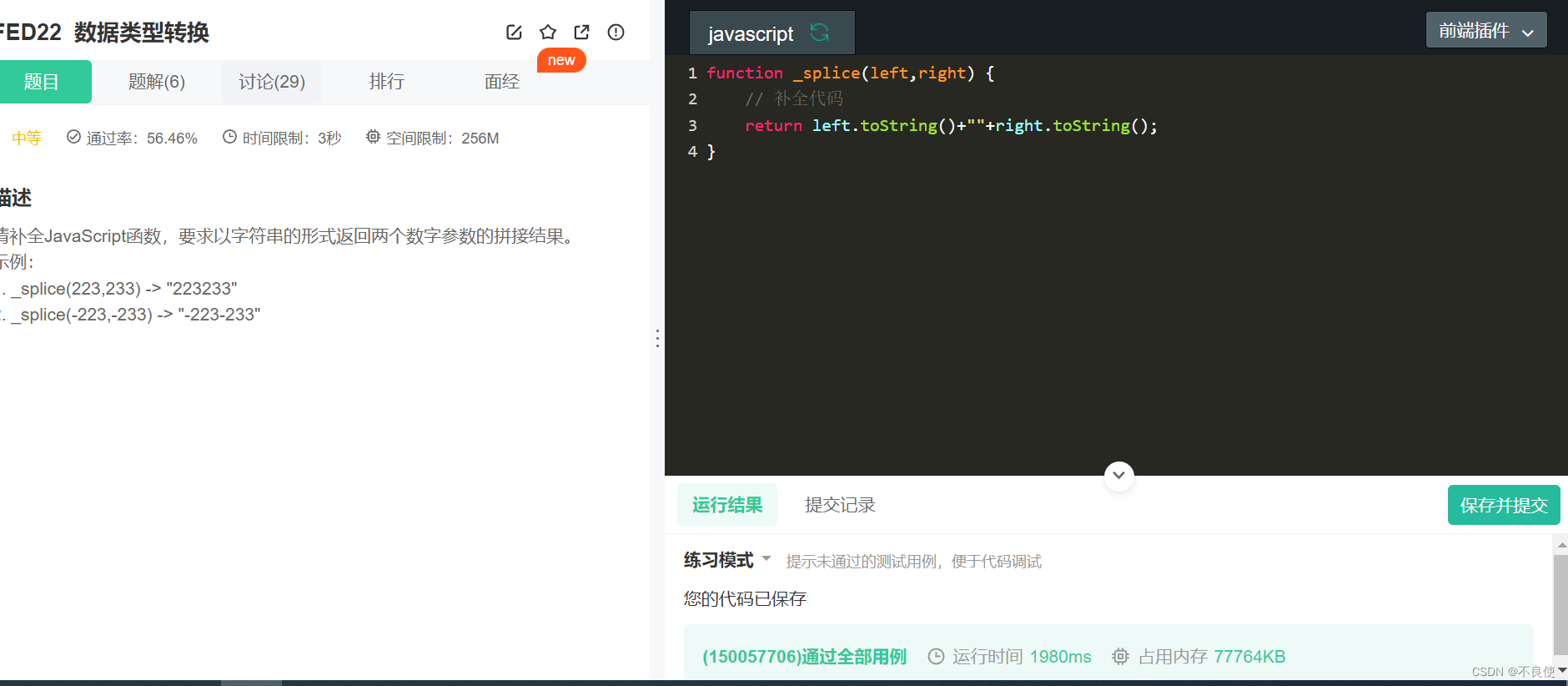Click the 运行时间 1980ms text
This screenshot has width=1568, height=686.
coord(1022,657)
